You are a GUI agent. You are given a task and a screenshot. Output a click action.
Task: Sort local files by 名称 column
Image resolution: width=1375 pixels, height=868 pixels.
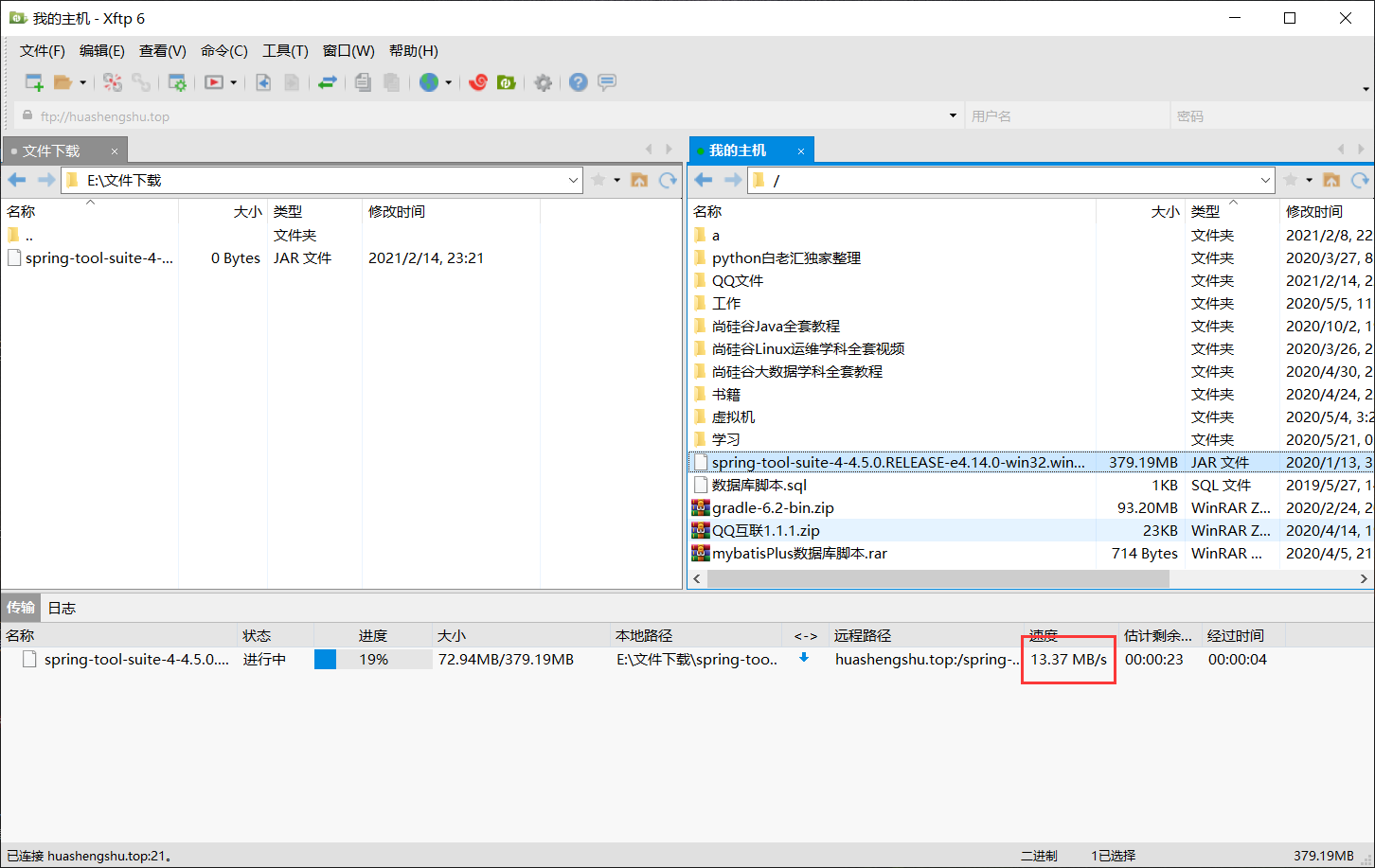point(89,211)
